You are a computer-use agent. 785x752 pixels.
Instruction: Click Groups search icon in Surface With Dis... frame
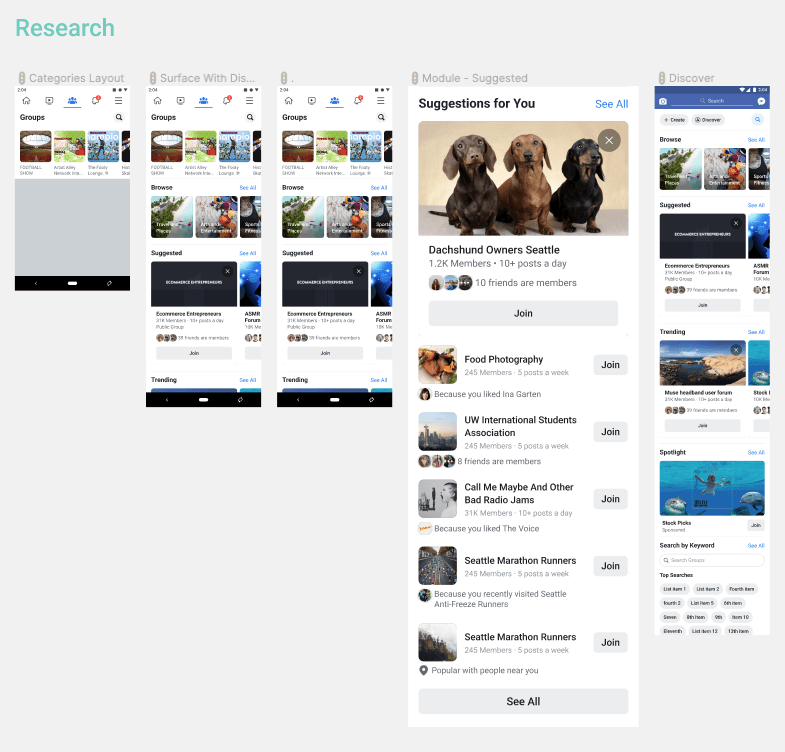[x=250, y=117]
